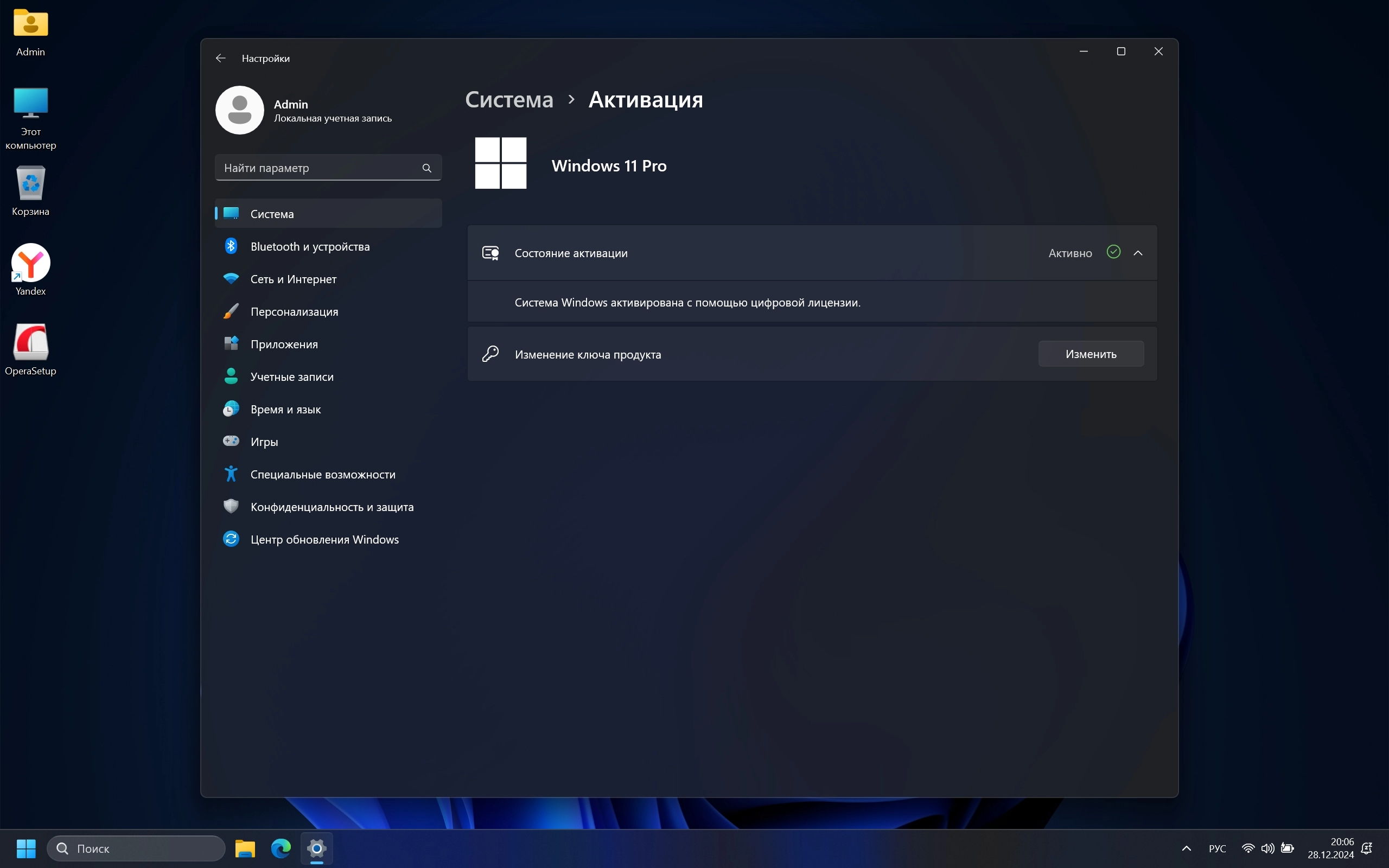
Task: Open Время и язык settings
Action: point(285,409)
